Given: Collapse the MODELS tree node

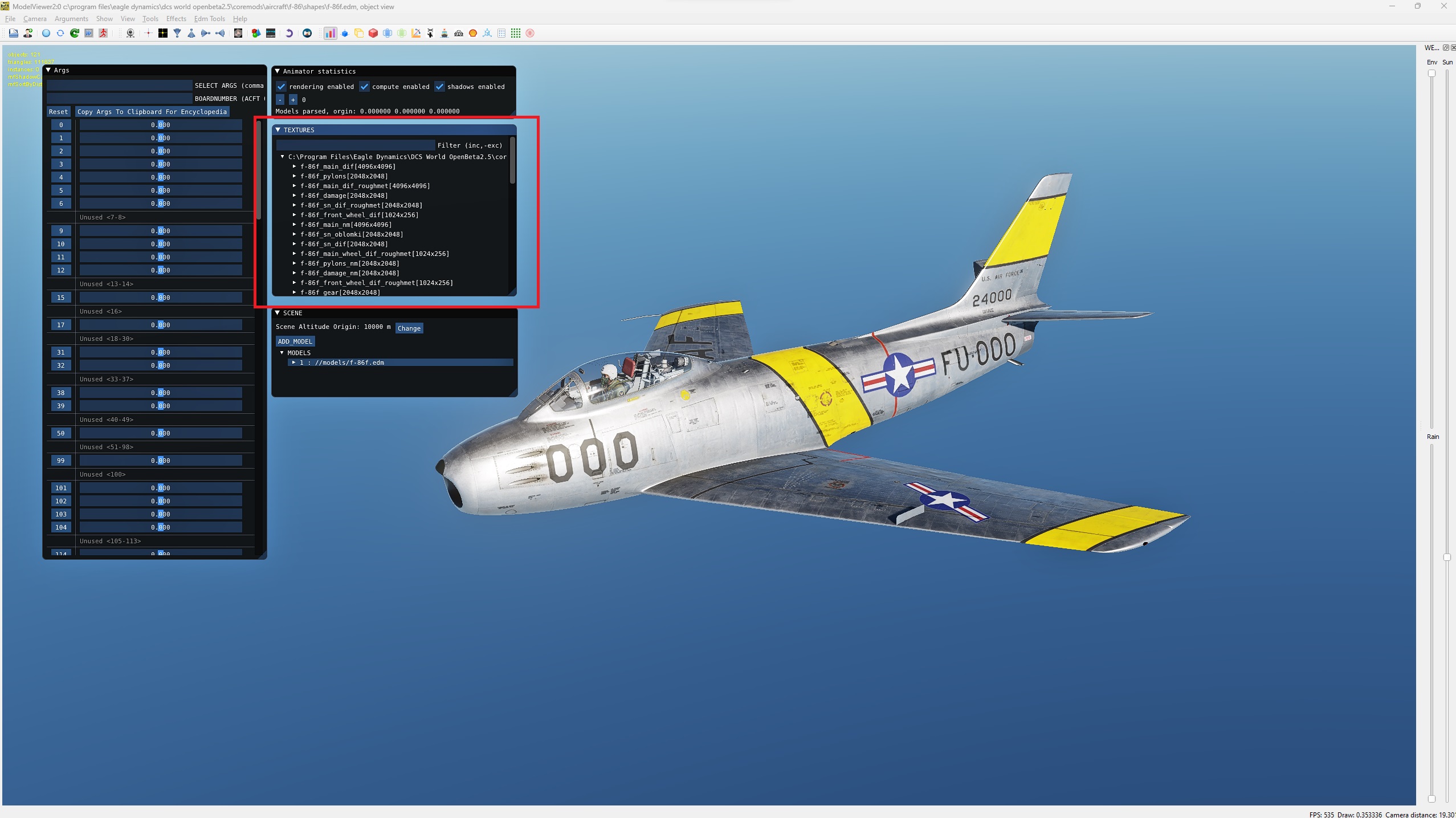Looking at the screenshot, I should [x=282, y=353].
